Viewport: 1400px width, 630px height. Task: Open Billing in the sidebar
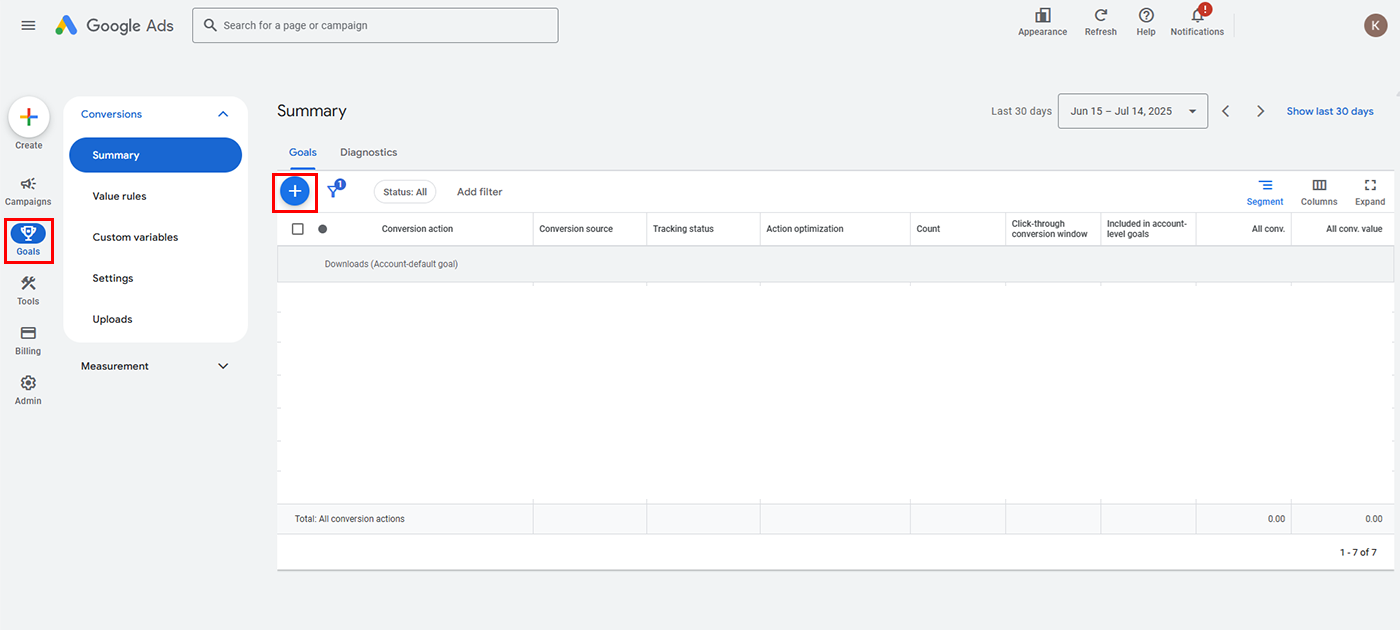[x=28, y=340]
